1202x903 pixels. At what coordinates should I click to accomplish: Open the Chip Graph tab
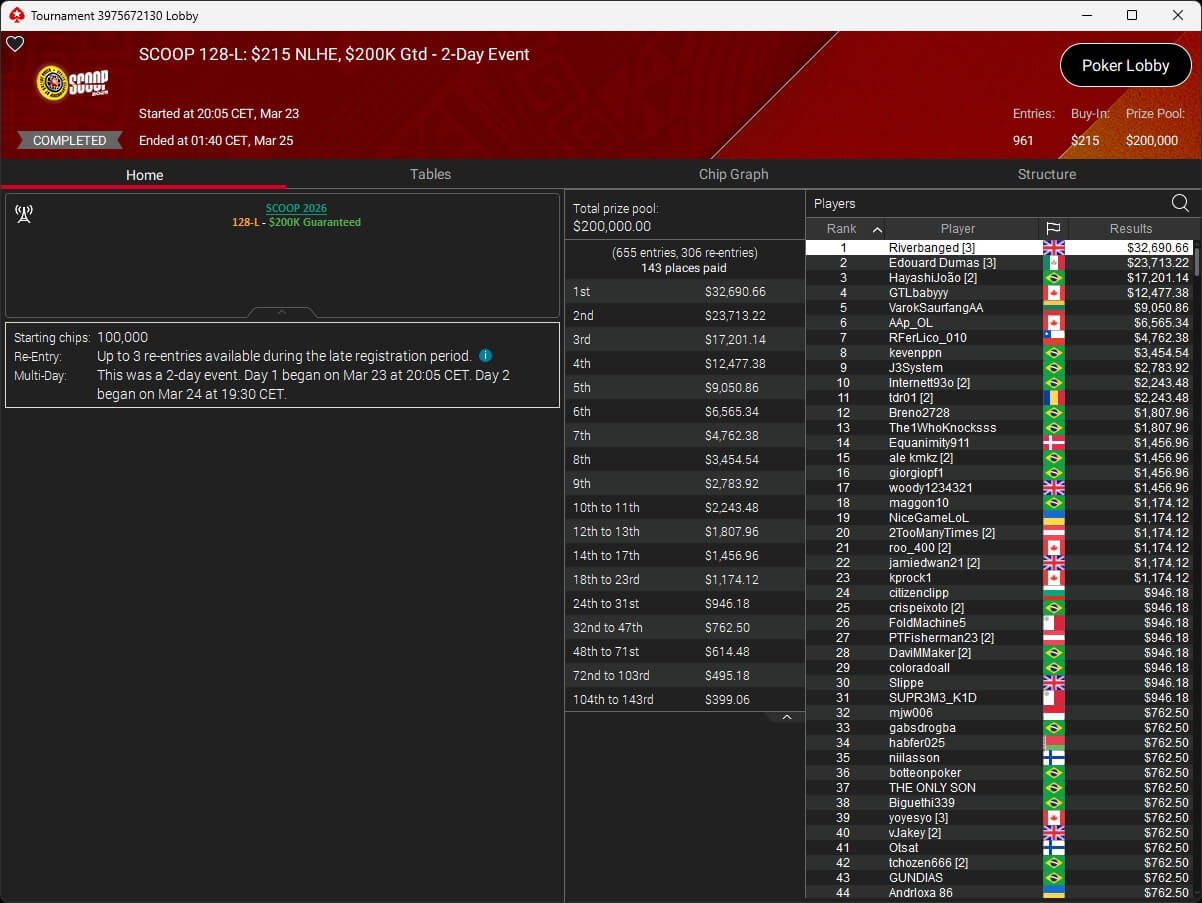(x=733, y=174)
